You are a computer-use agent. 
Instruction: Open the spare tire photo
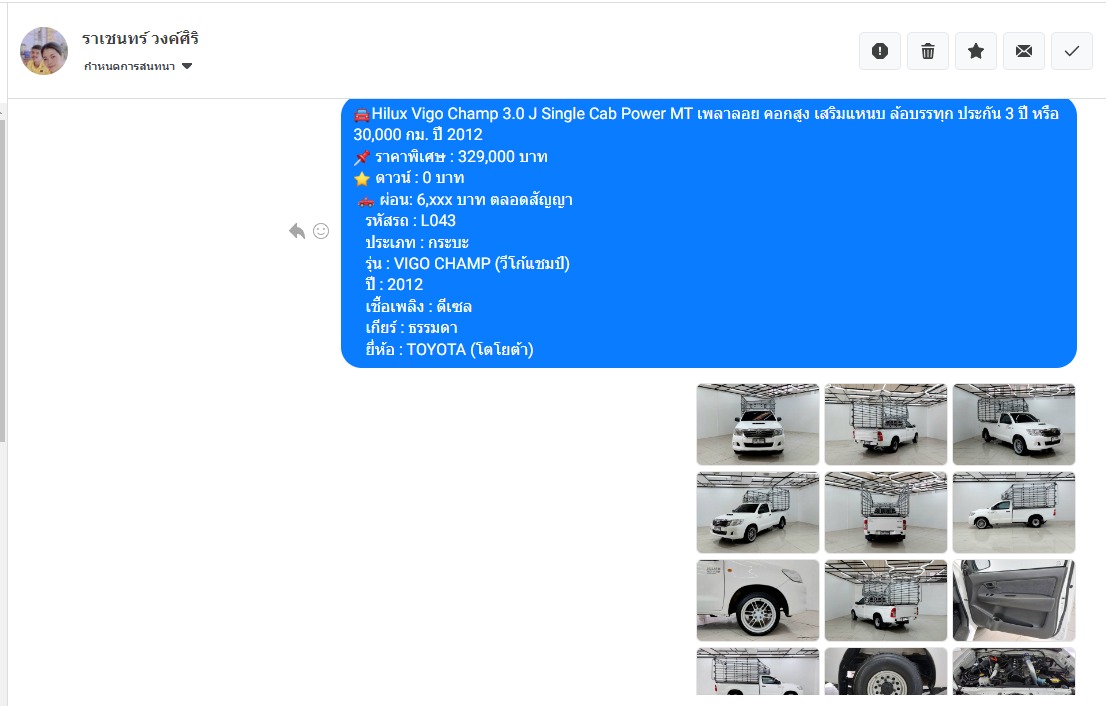tap(886, 671)
